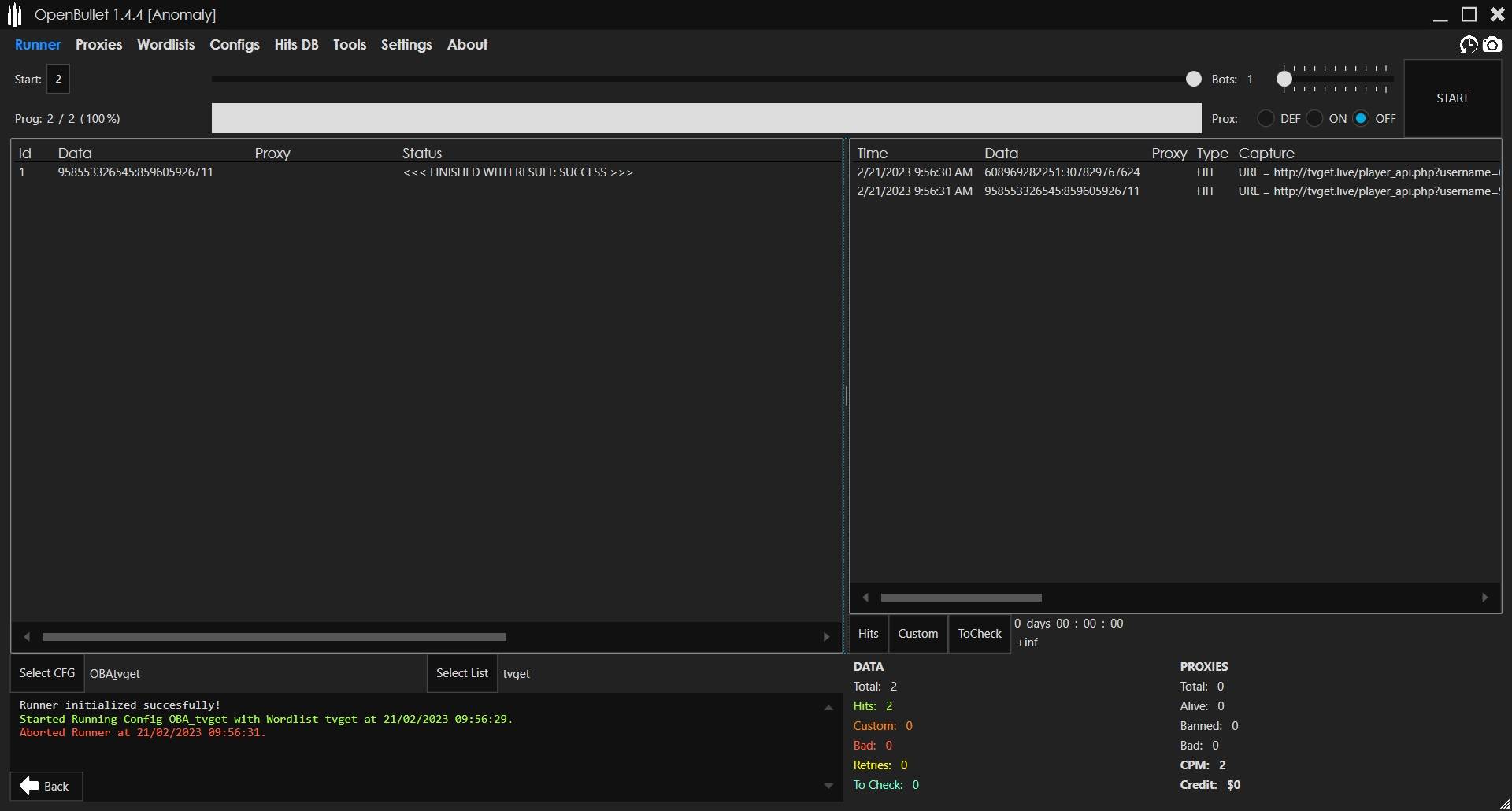This screenshot has height=811, width=1512.
Task: Enable the ON proxy radio button
Action: (1314, 119)
